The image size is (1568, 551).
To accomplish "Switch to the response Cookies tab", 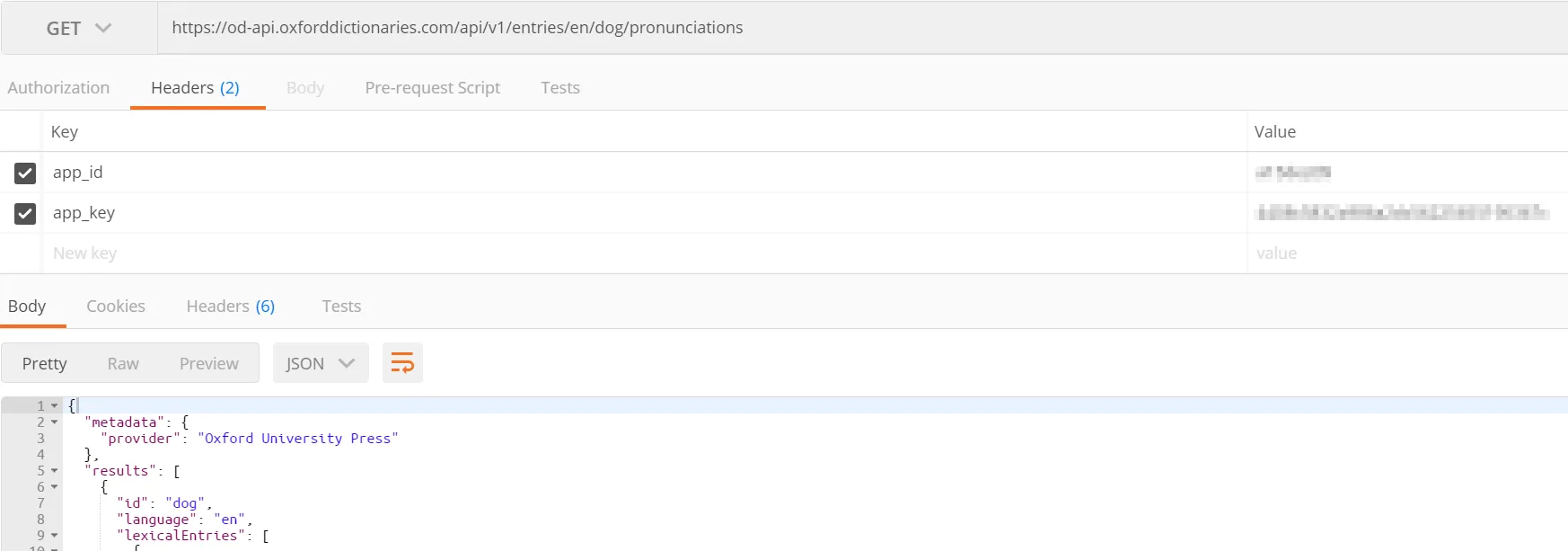I will pos(116,307).
